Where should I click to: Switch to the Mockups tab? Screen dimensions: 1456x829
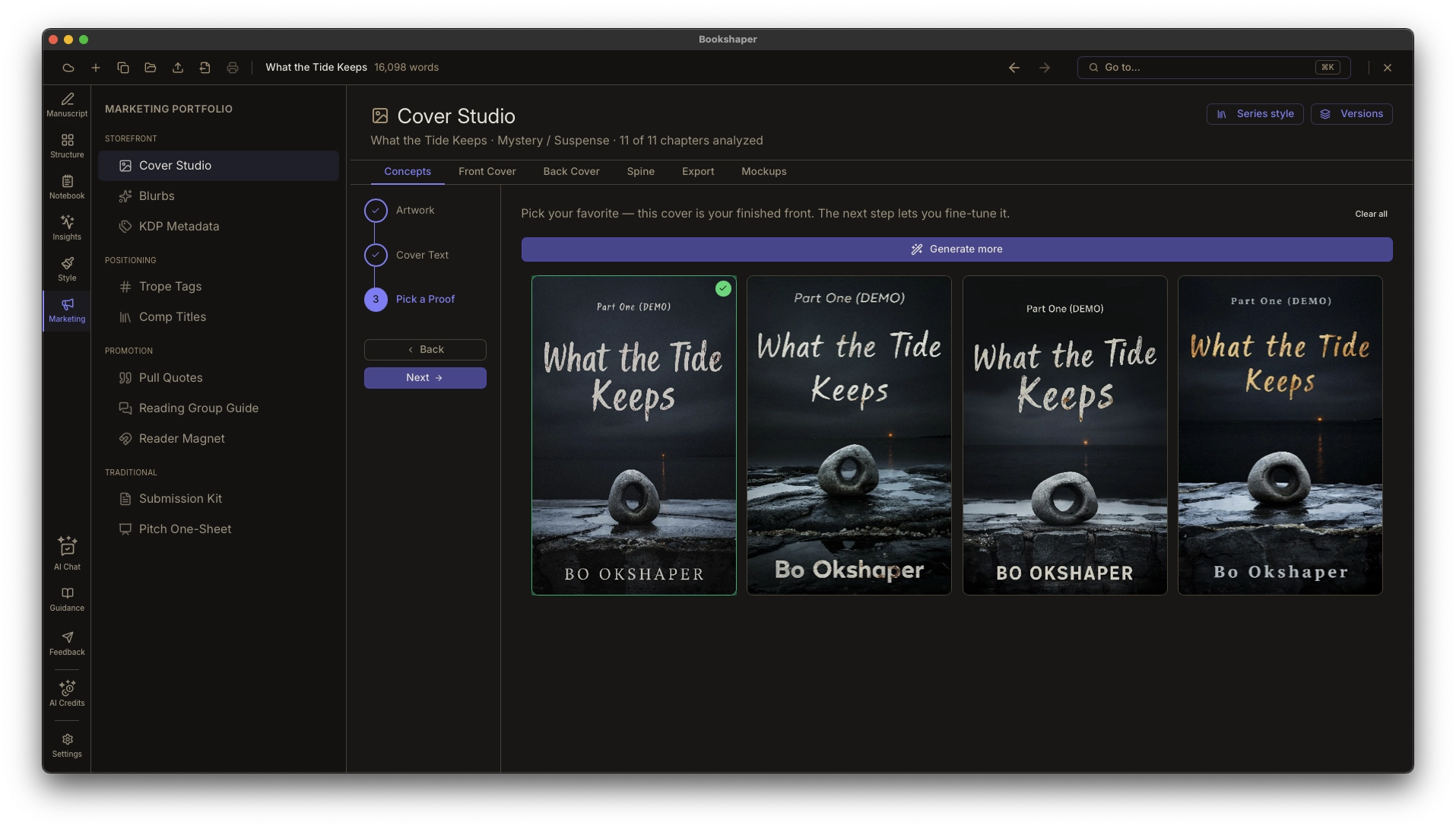(x=763, y=172)
